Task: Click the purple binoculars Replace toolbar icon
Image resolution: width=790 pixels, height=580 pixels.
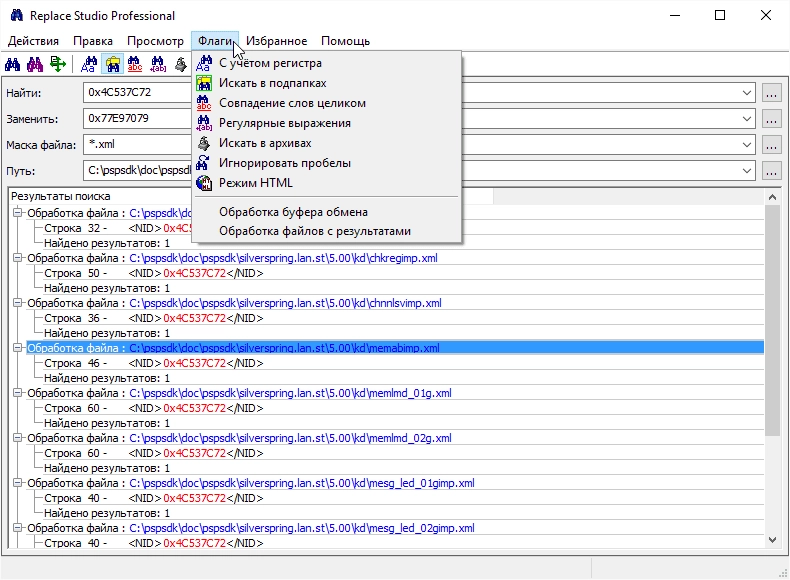Action: (35, 65)
